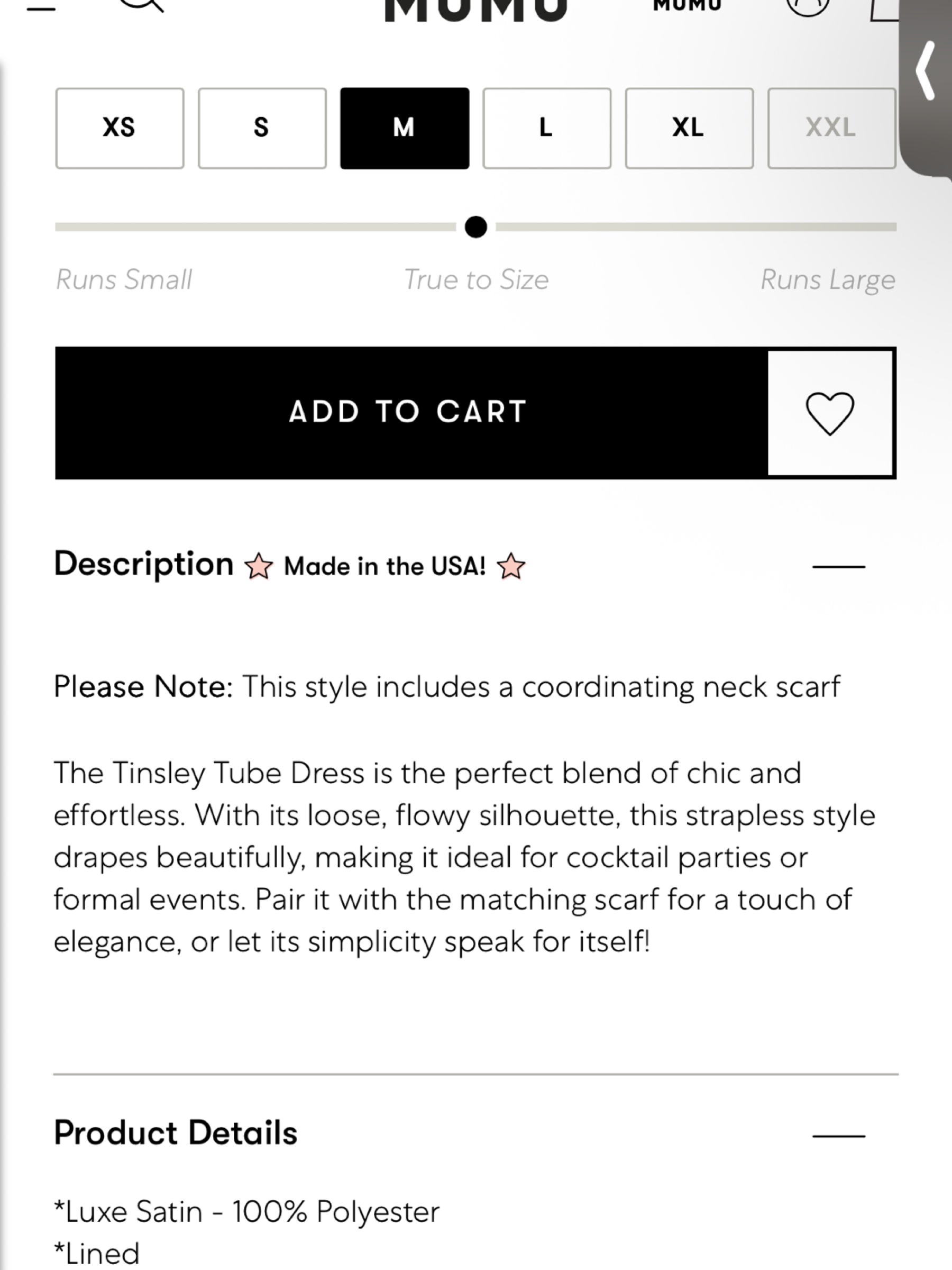
Task: Choose size L option
Action: [547, 128]
